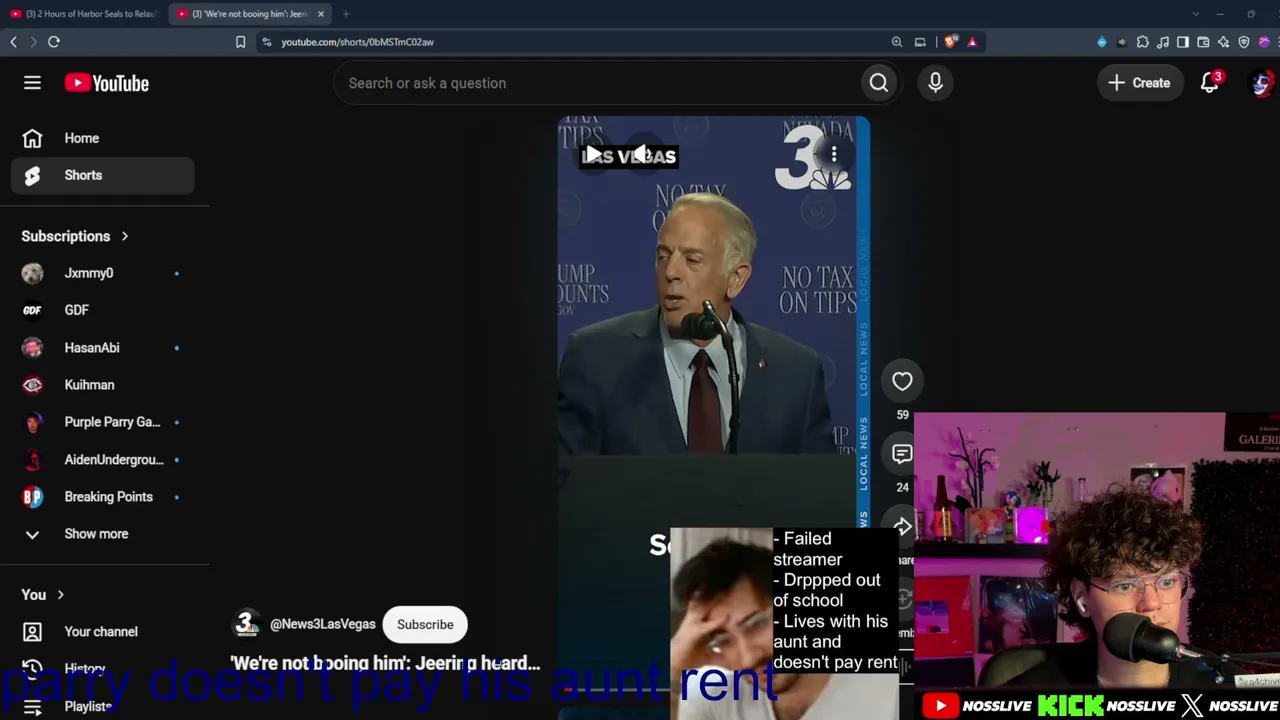Open Shorts in the sidebar
The height and width of the screenshot is (720, 1280).
(x=103, y=175)
